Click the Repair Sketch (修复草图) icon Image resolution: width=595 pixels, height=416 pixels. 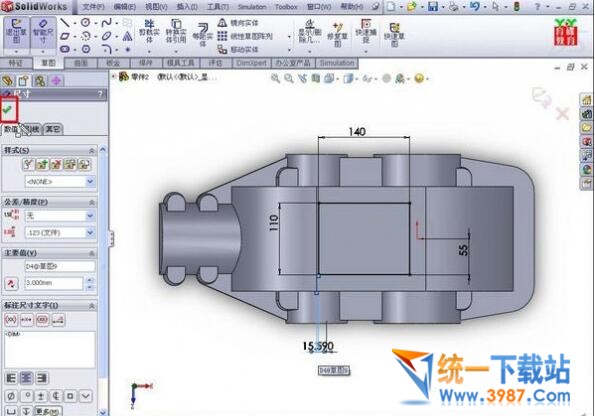click(x=337, y=34)
